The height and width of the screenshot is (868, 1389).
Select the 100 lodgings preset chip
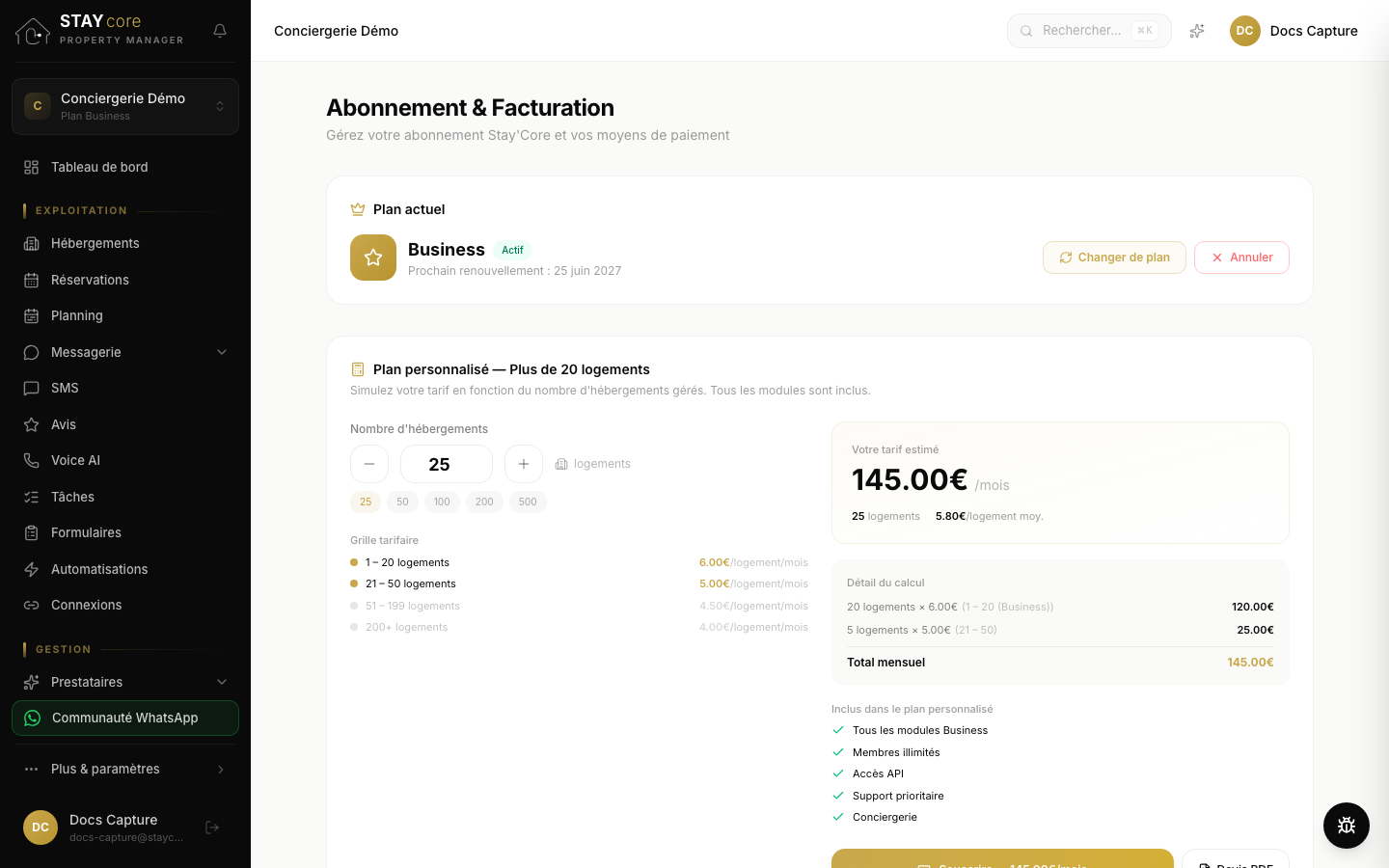point(442,502)
